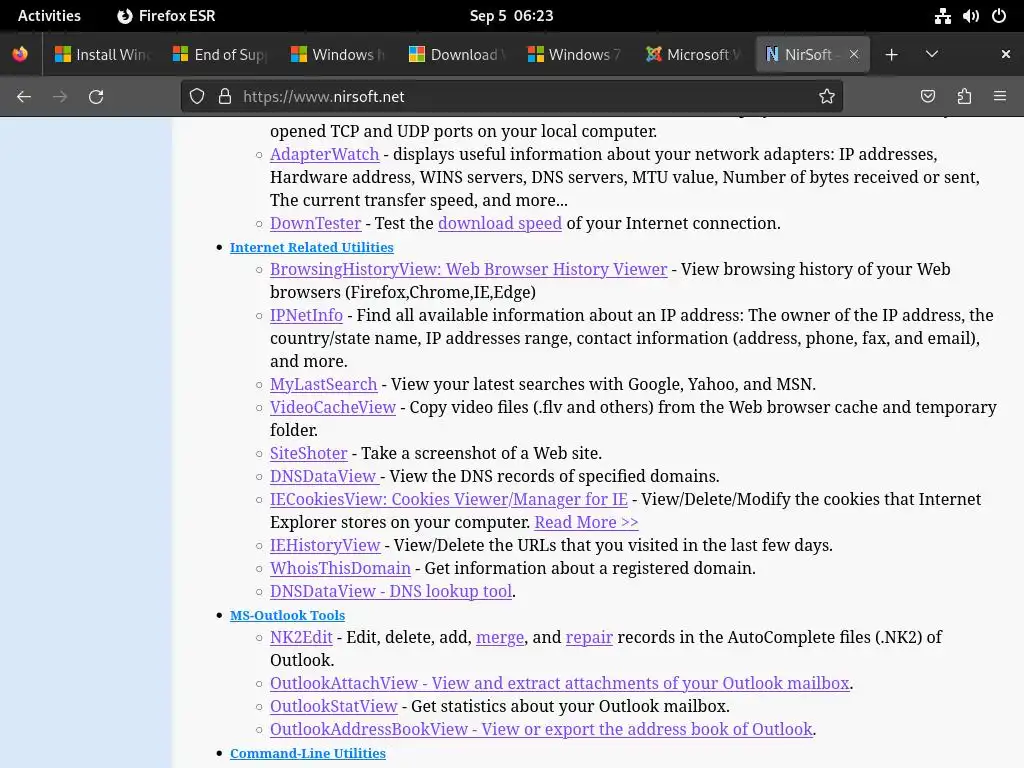The width and height of the screenshot is (1024, 768).
Task: Switch to the End of Support tab
Action: (x=220, y=54)
